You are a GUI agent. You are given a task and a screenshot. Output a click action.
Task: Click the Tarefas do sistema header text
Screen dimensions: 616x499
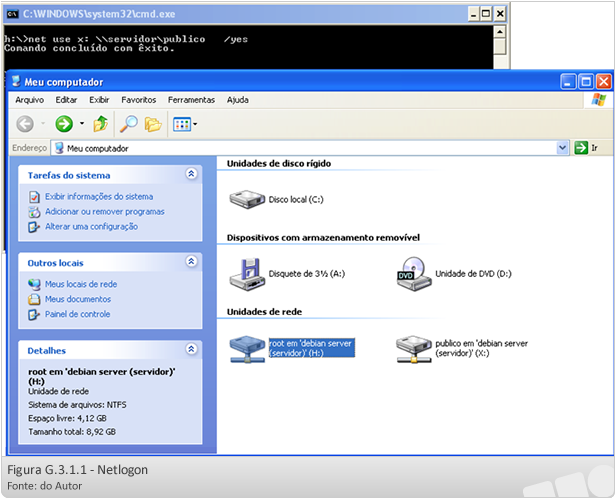(69, 176)
